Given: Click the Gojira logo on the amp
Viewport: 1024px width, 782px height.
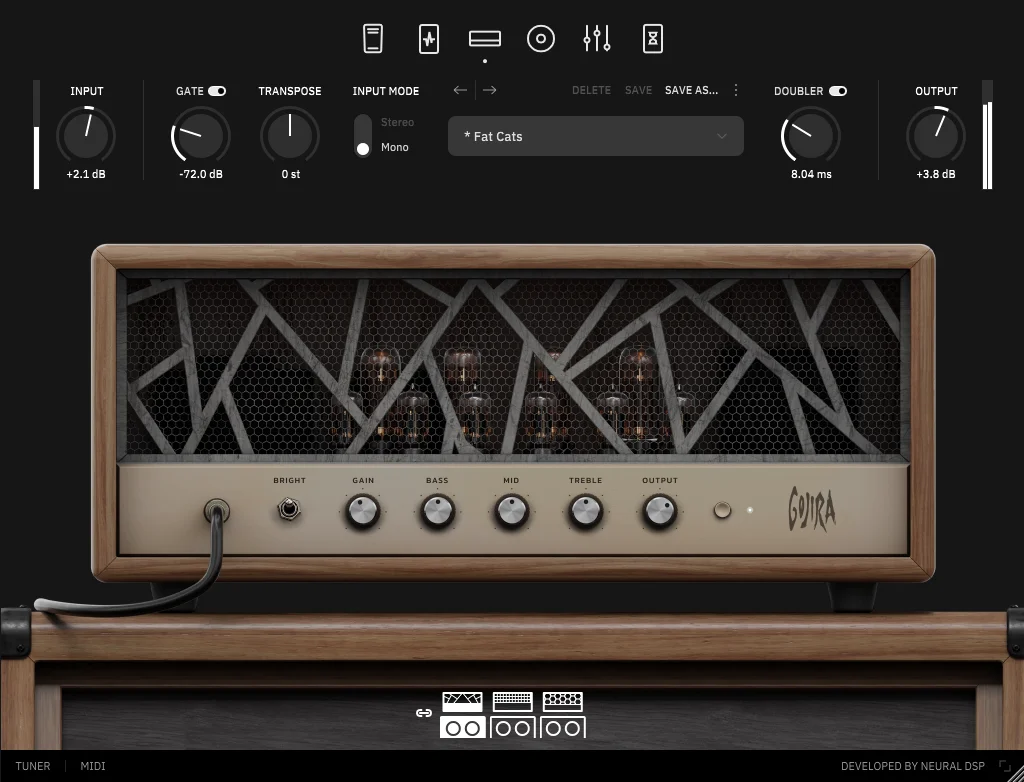Looking at the screenshot, I should (812, 509).
